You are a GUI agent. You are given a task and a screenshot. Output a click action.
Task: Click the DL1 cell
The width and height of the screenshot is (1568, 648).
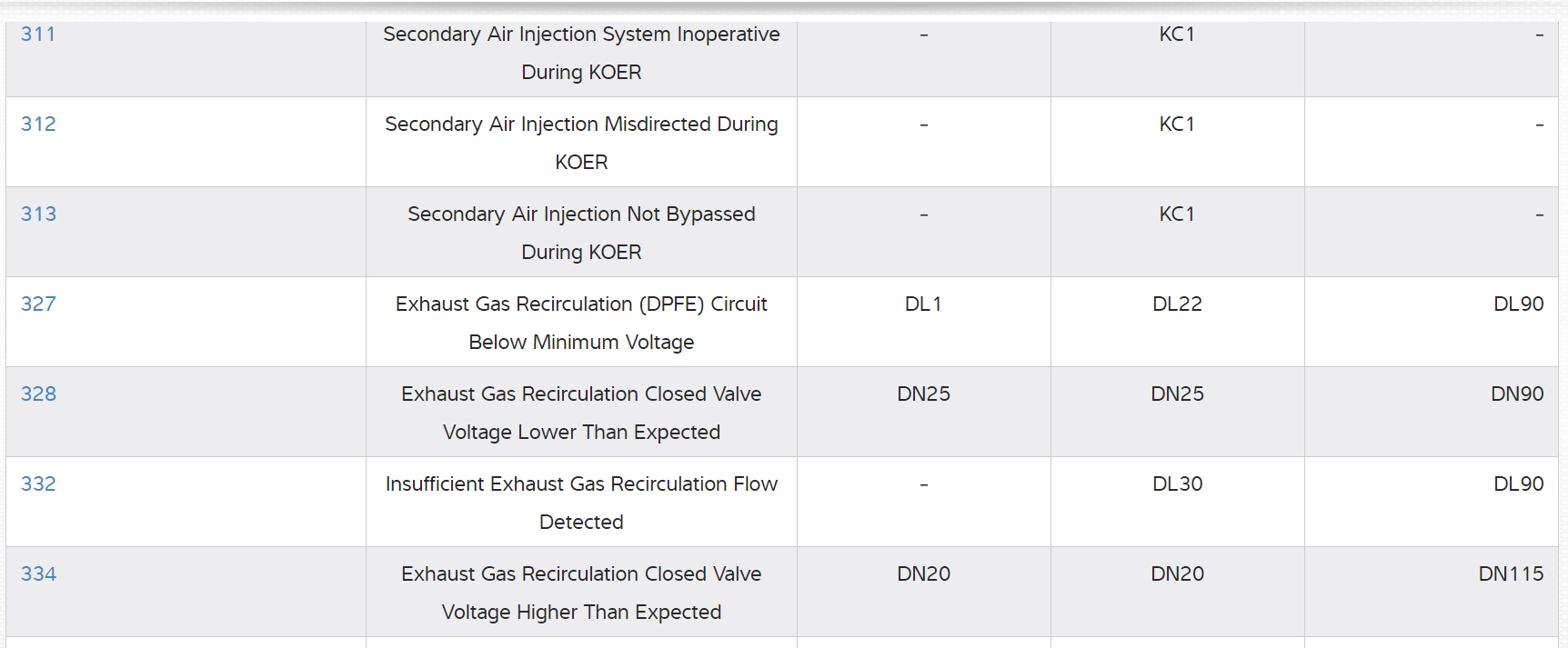923,304
